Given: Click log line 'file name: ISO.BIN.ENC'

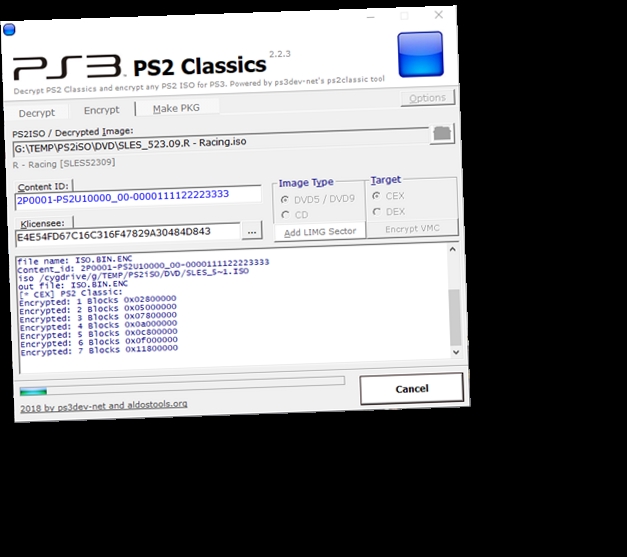Looking at the screenshot, I should point(74,260).
